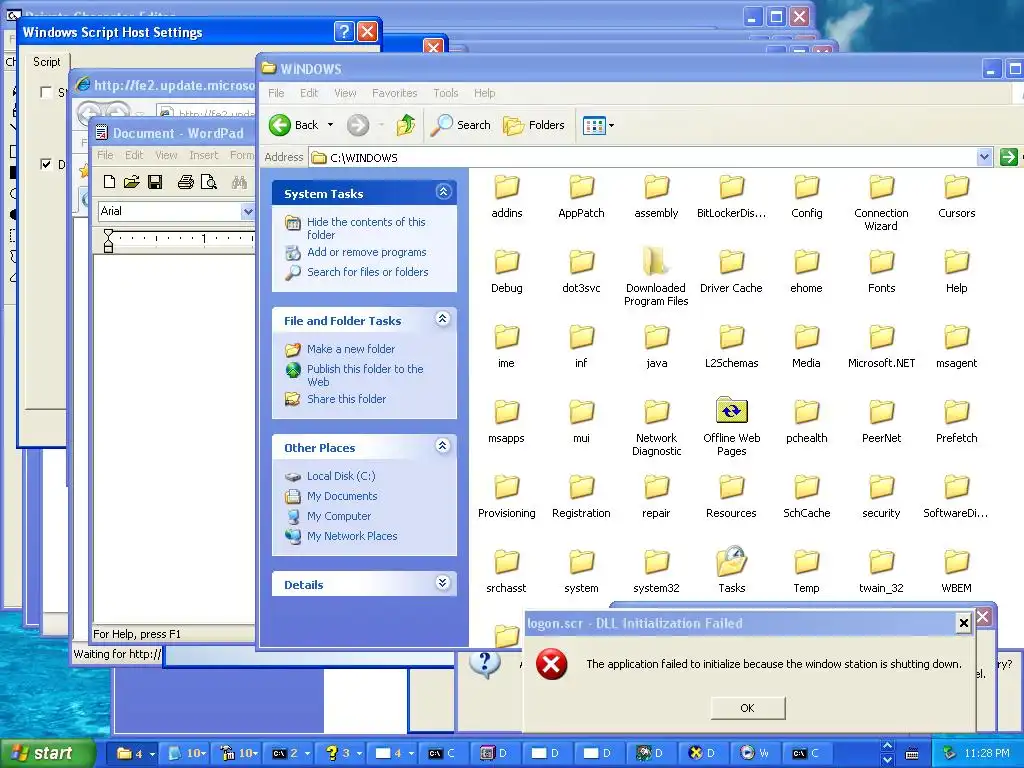Open the Back button history dropdown arrow
Image resolution: width=1024 pixels, height=768 pixels.
pyautogui.click(x=330, y=125)
